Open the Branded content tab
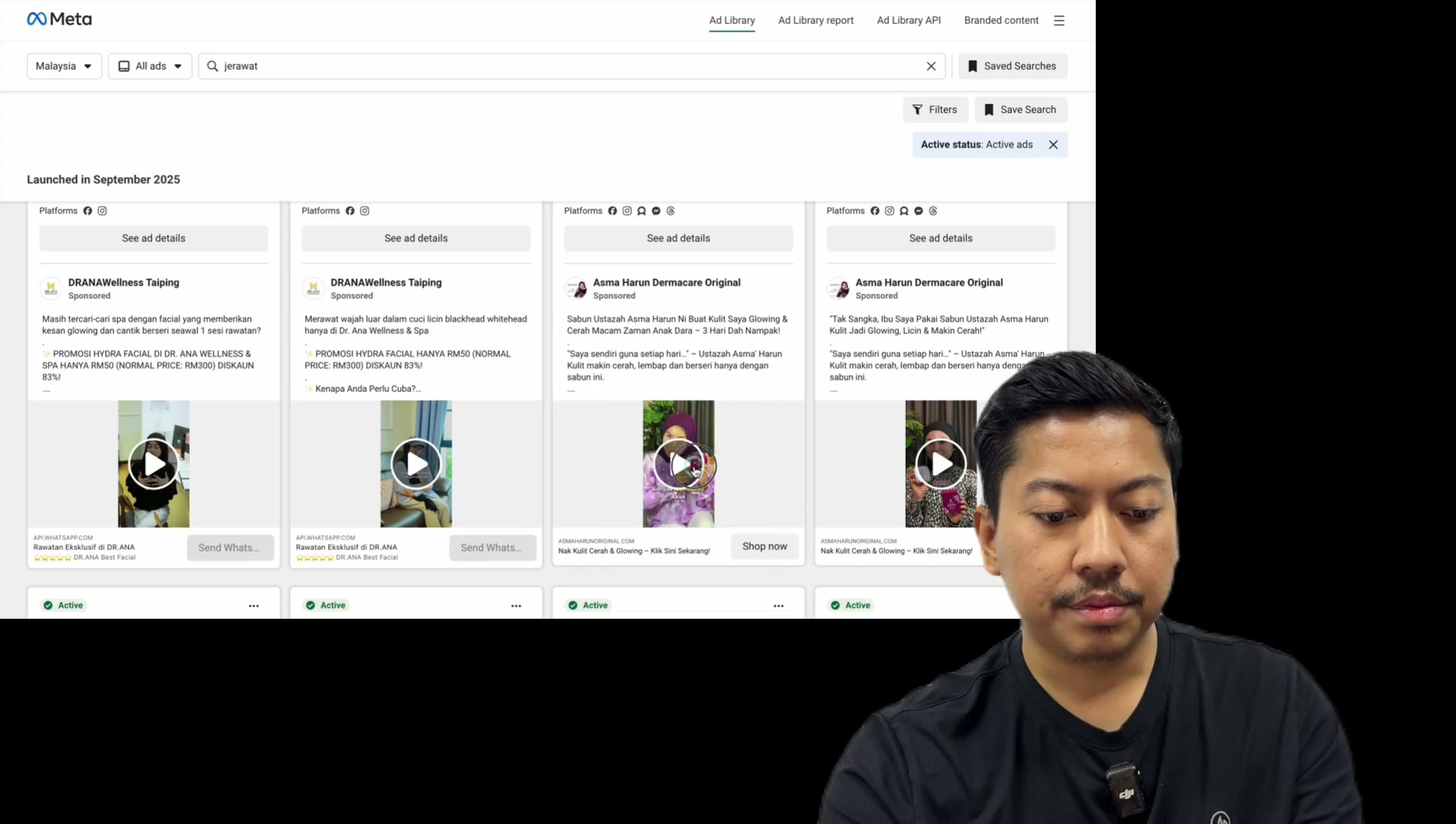This screenshot has width=1456, height=824. [x=1001, y=21]
